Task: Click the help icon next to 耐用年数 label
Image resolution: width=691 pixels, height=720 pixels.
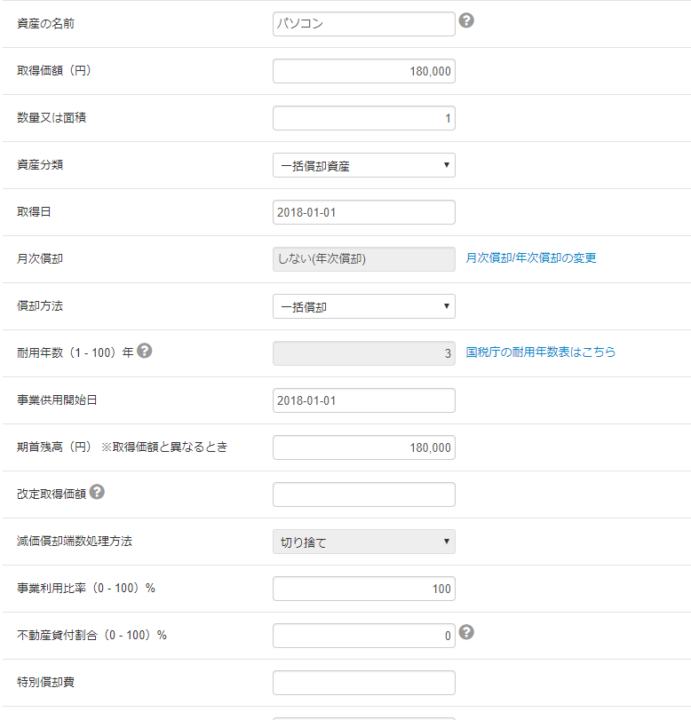Action: point(145,352)
